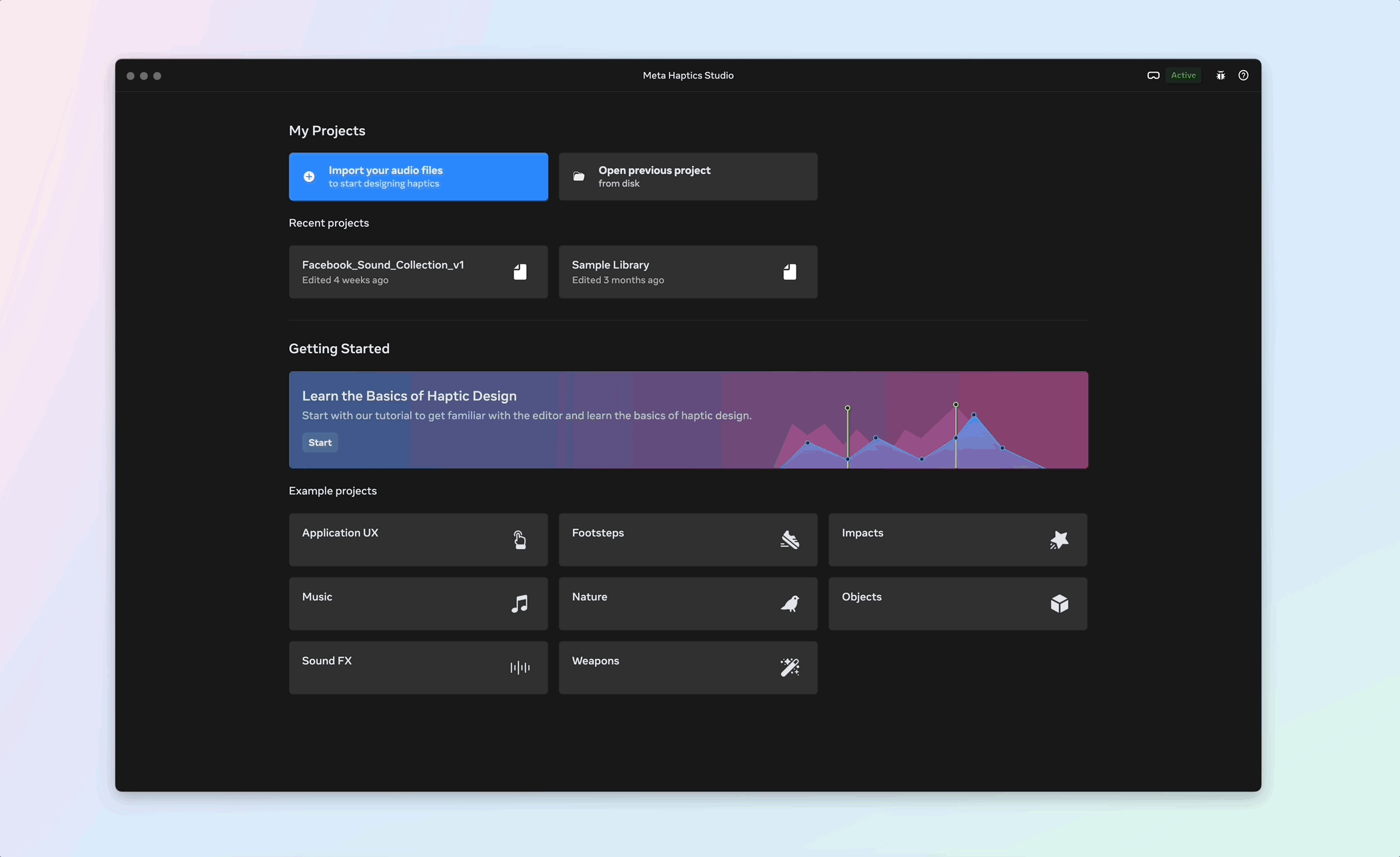Click the Footsteps shoe icon
Image resolution: width=1400 pixels, height=857 pixels.
(789, 539)
